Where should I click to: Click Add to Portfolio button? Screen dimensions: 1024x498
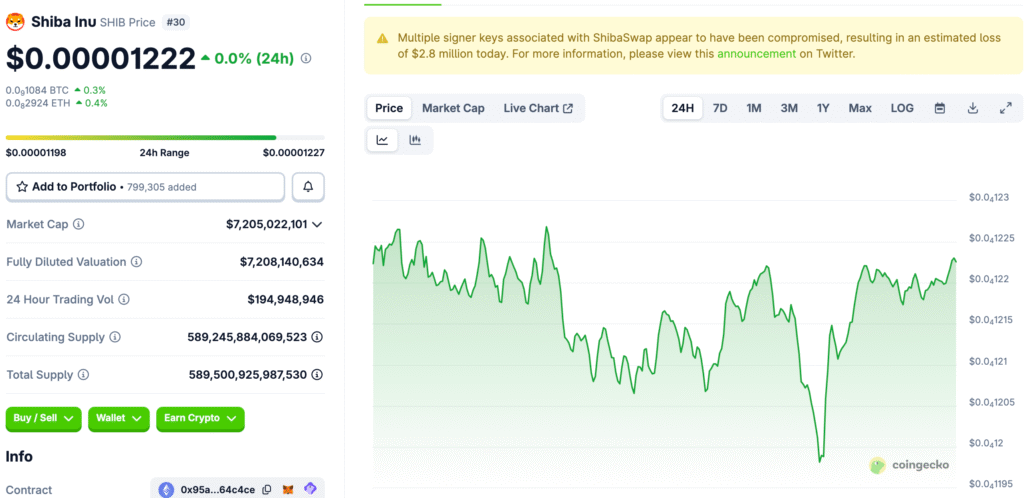pyautogui.click(x=146, y=187)
